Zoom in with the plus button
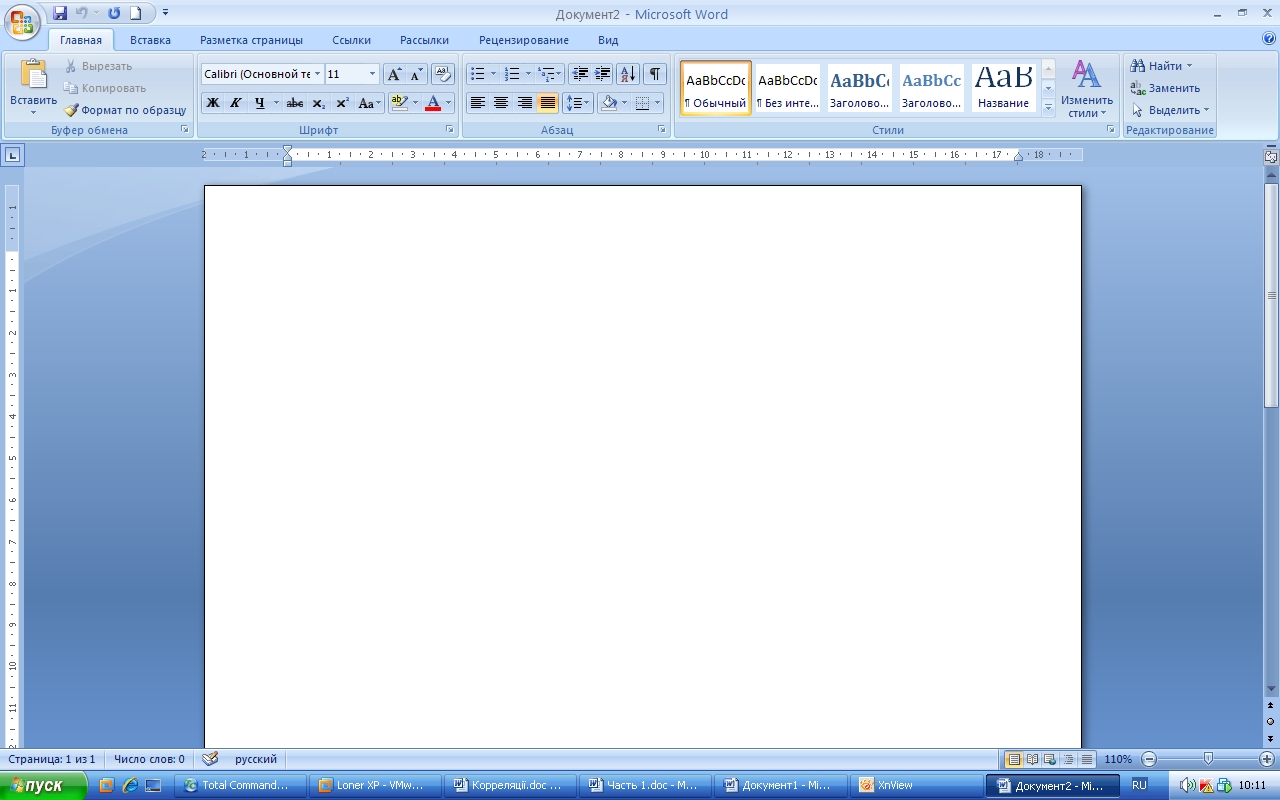The width and height of the screenshot is (1280, 800). [x=1267, y=759]
